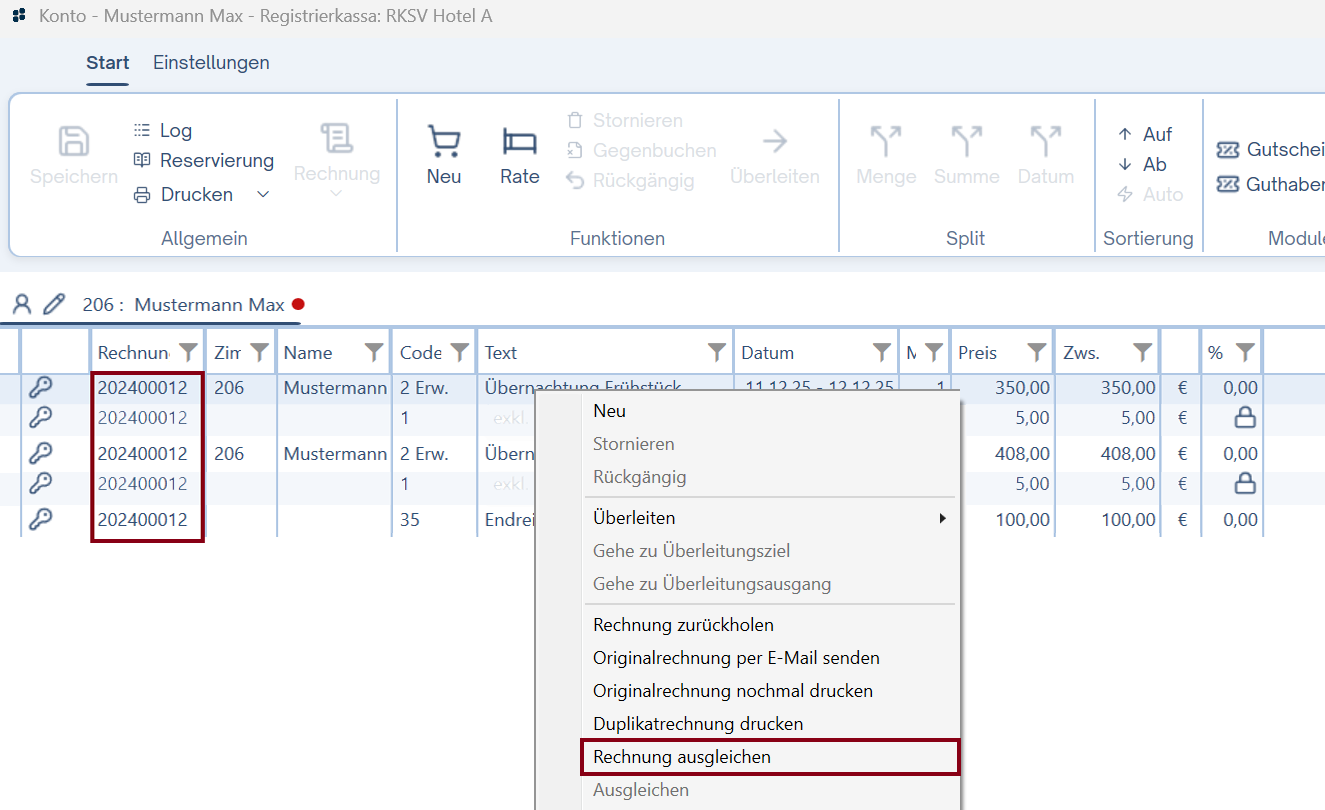Choose Rechnung zurückholen in context menu

683,625
